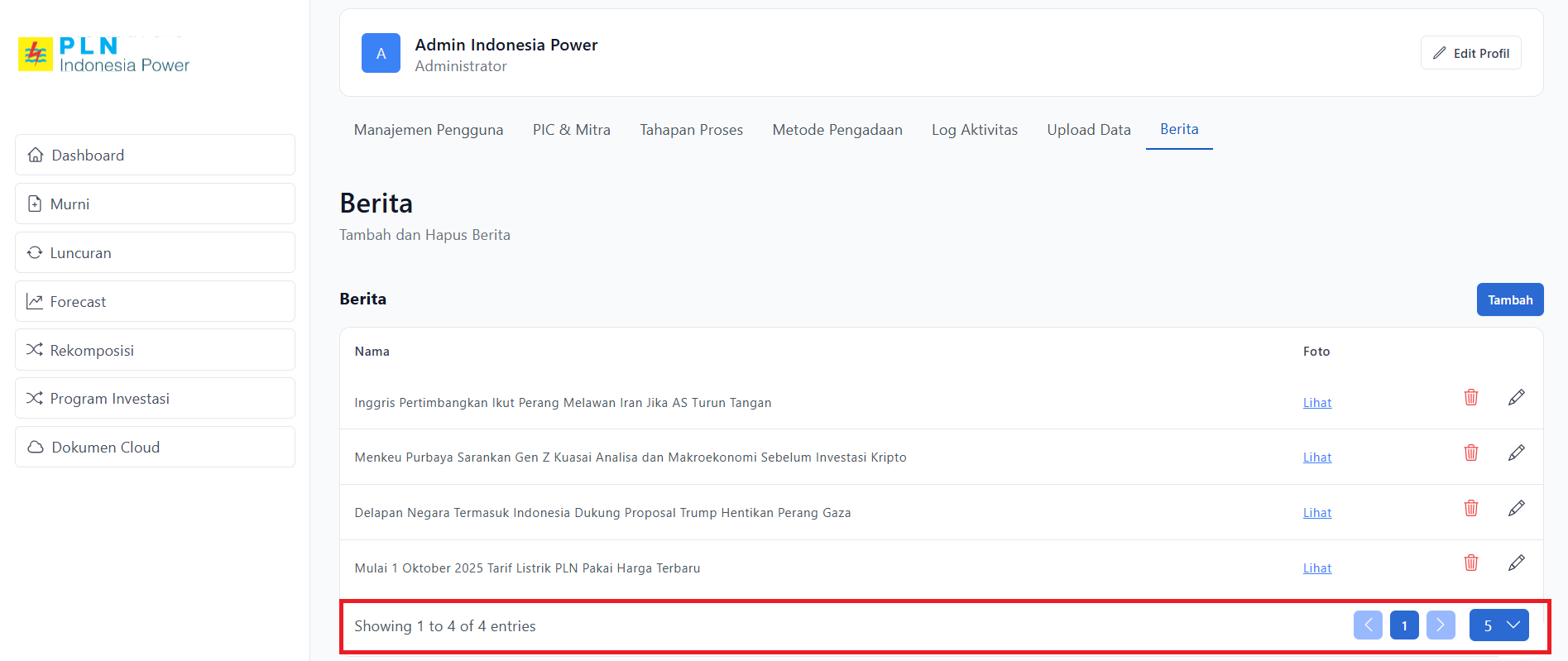Screen dimensions: 1568x661
Task: Switch to the Upload Data tab
Action: [x=1088, y=130]
